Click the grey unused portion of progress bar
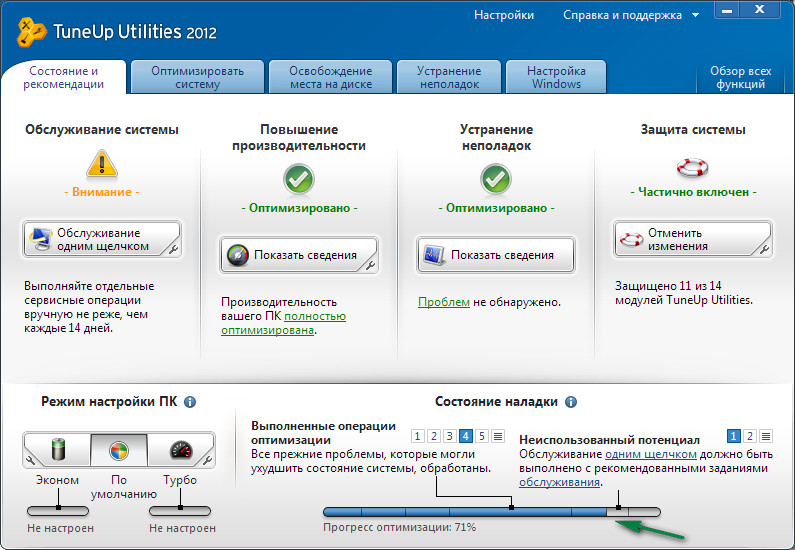 coord(634,512)
